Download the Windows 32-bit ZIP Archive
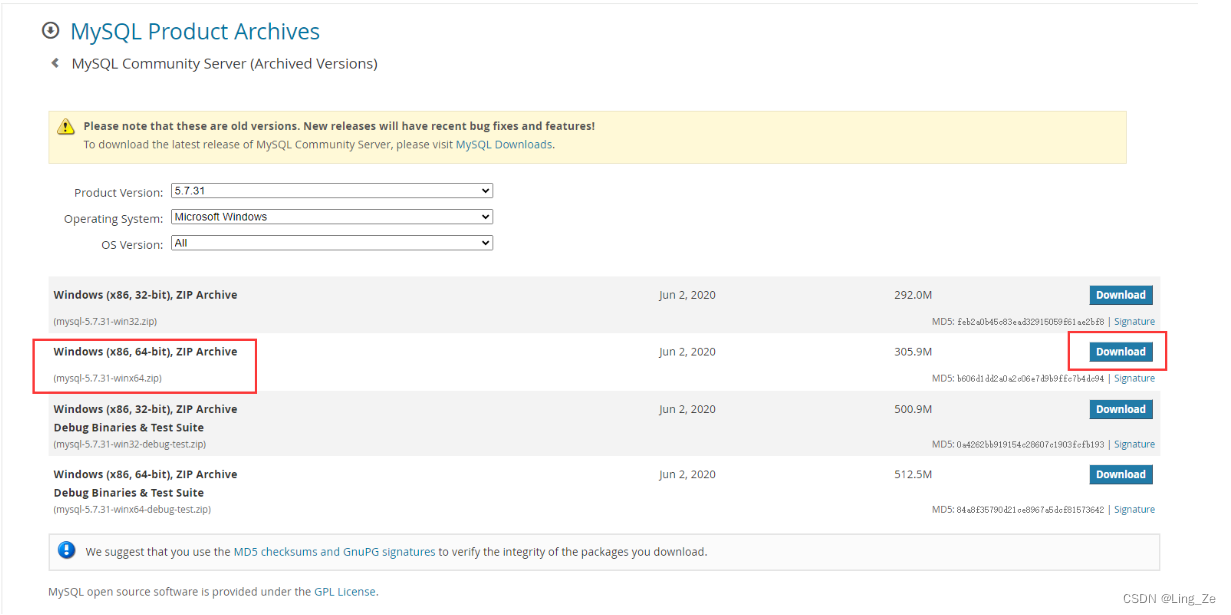The width and height of the screenshot is (1231, 615). (x=1121, y=295)
